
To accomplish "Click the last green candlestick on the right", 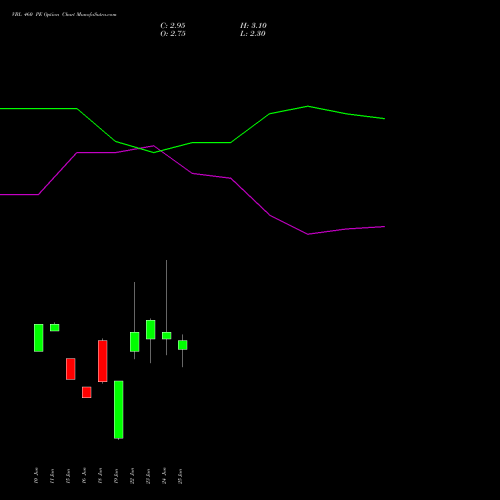I will pyautogui.click(x=183, y=345).
